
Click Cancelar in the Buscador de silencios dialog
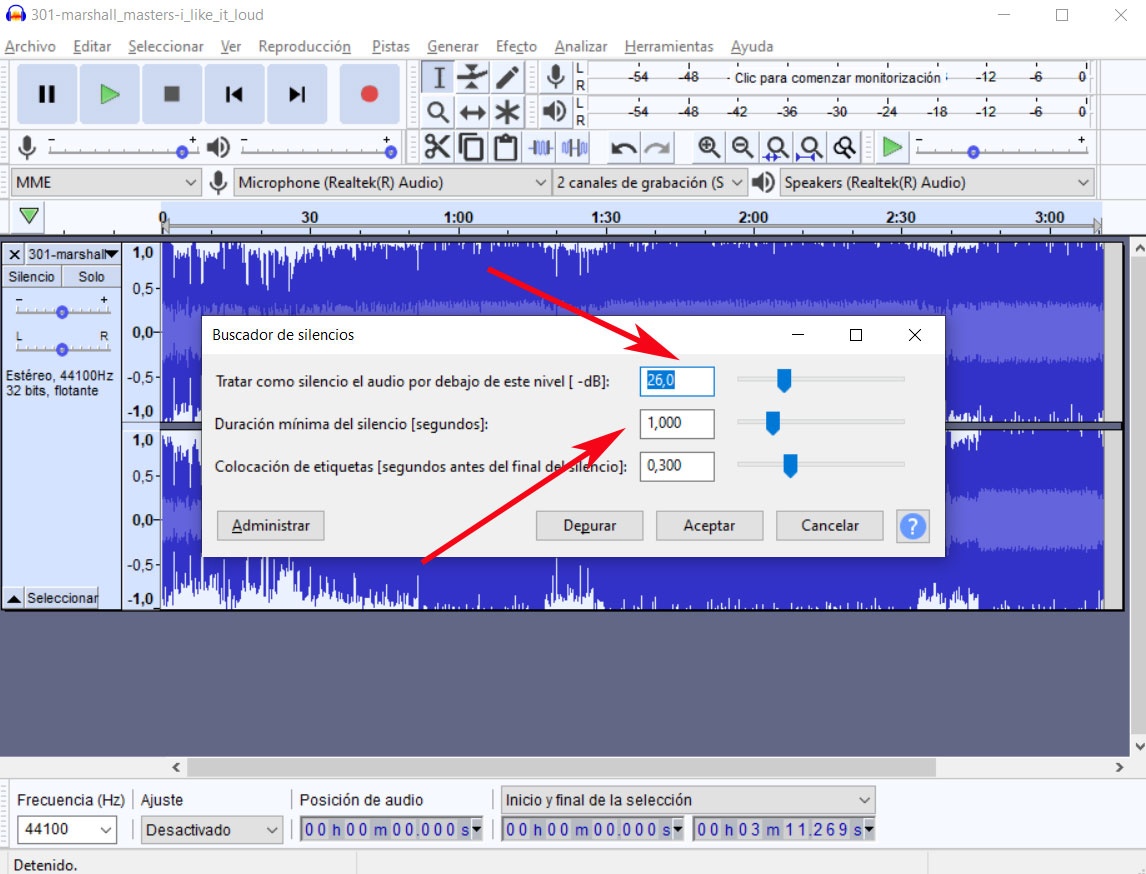[830, 525]
